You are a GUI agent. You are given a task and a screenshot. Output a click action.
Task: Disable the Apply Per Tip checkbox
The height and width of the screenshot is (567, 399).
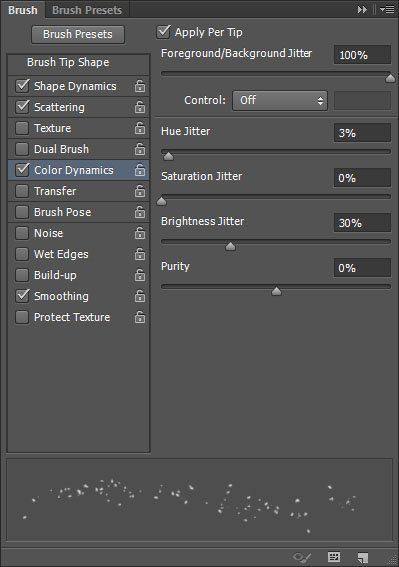(x=164, y=32)
